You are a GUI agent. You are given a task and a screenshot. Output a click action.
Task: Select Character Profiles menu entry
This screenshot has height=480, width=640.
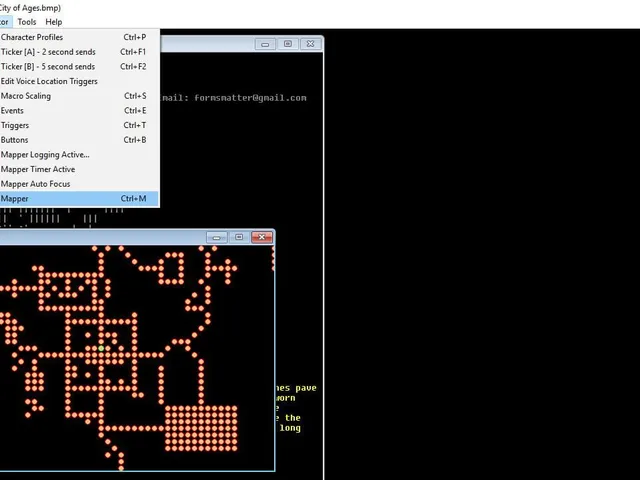pos(80,37)
